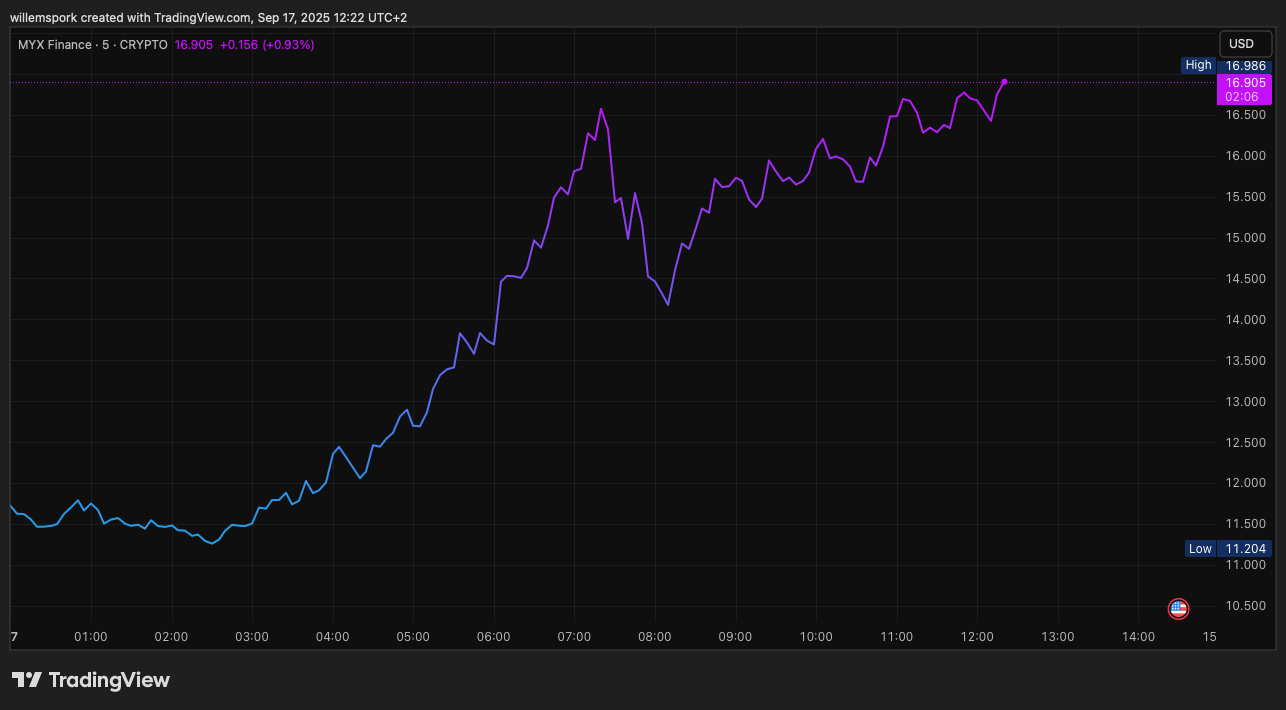Click the Low price label
1286x710 pixels.
pos(1199,548)
